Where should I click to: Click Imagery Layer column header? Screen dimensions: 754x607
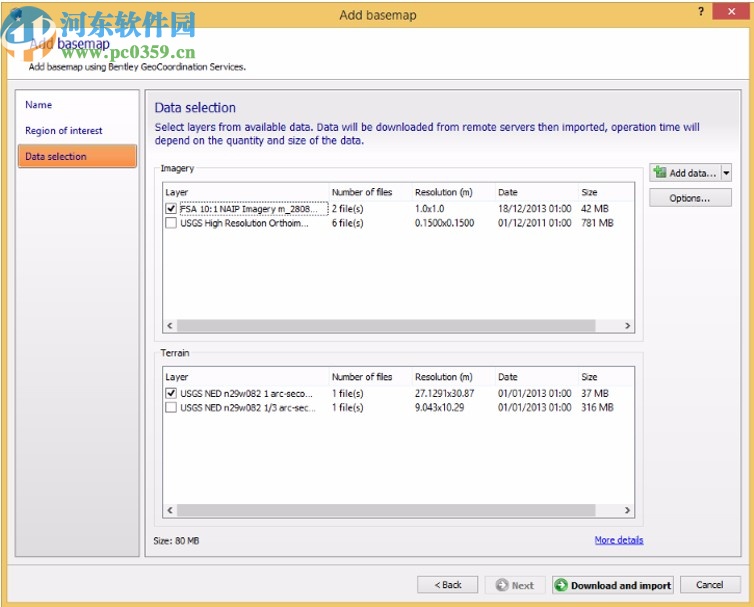click(x=246, y=192)
